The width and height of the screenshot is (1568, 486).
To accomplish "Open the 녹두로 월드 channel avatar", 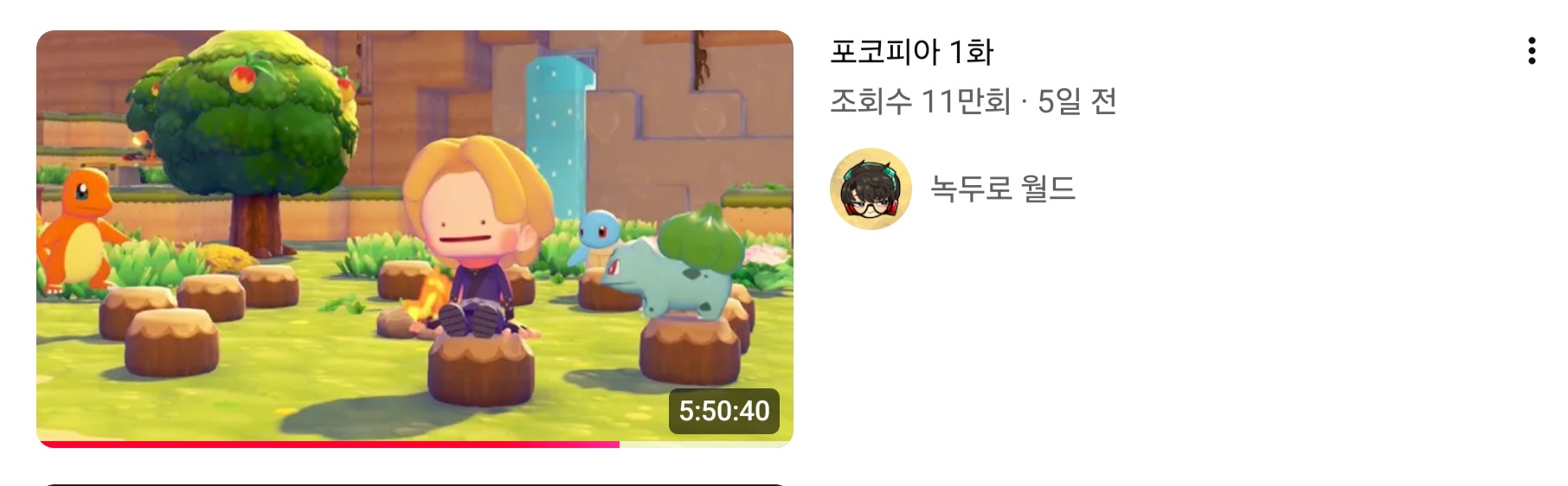I will click(871, 189).
